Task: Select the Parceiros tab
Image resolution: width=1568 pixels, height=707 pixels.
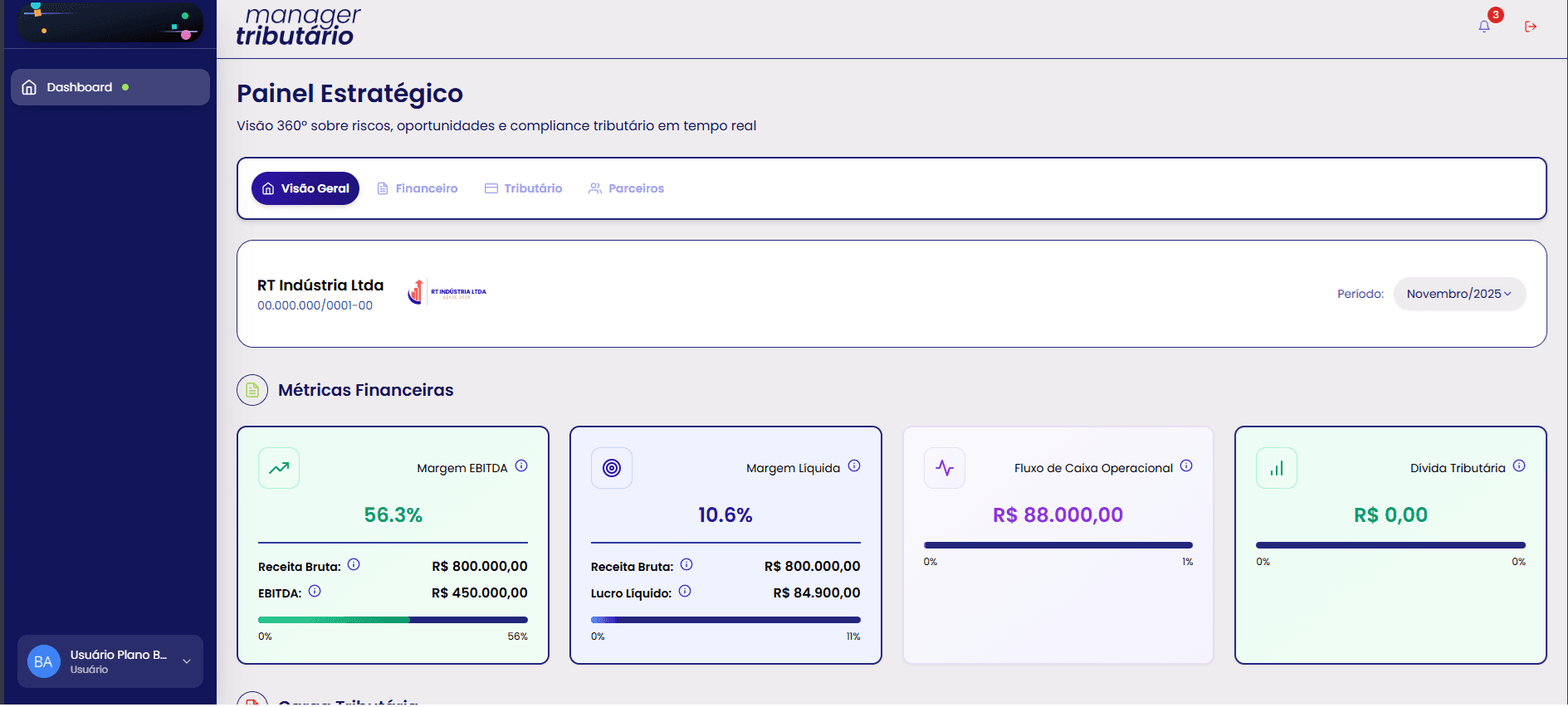Action: [x=627, y=188]
